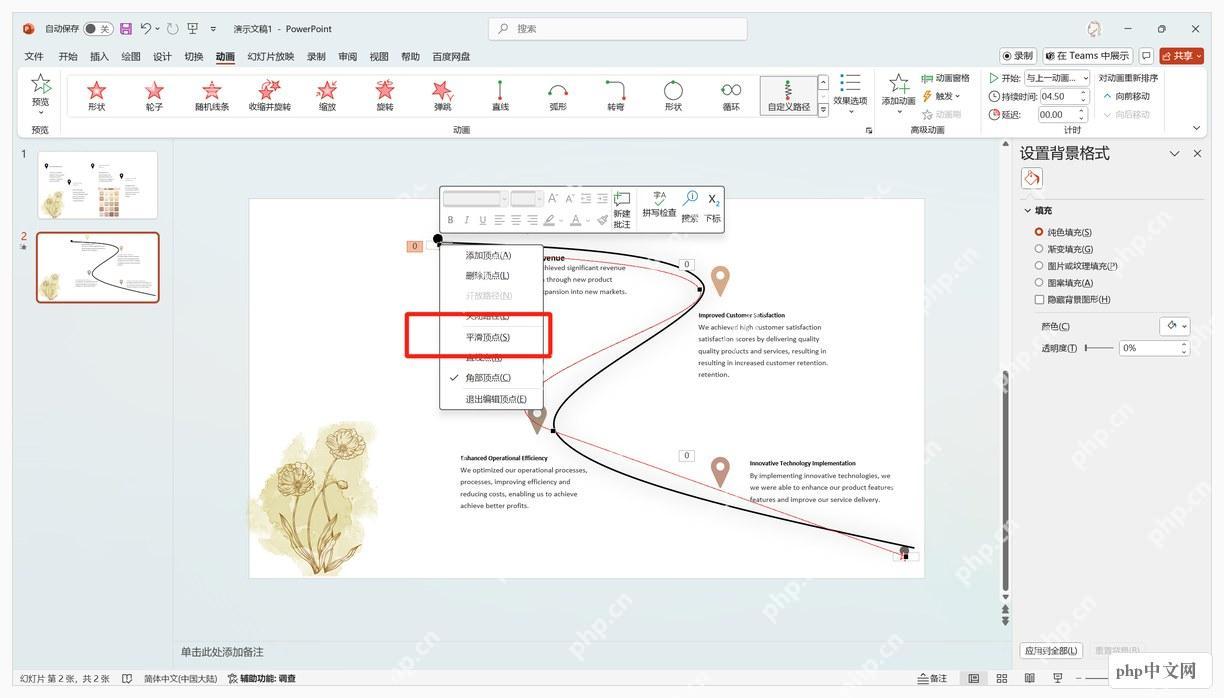Screen dimensions: 1224x698
Task: Open the 动画窗格 animation pane
Action: pyautogui.click(x=945, y=78)
